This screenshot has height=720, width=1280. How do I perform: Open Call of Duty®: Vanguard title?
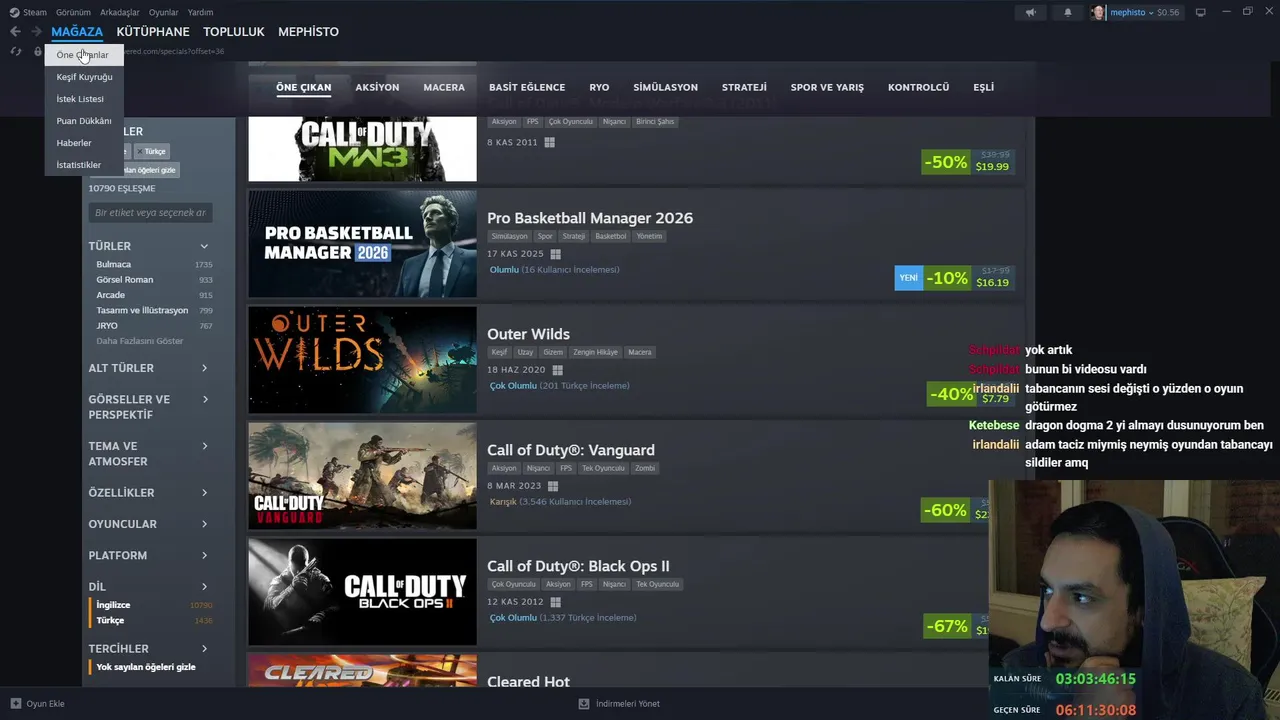(571, 450)
